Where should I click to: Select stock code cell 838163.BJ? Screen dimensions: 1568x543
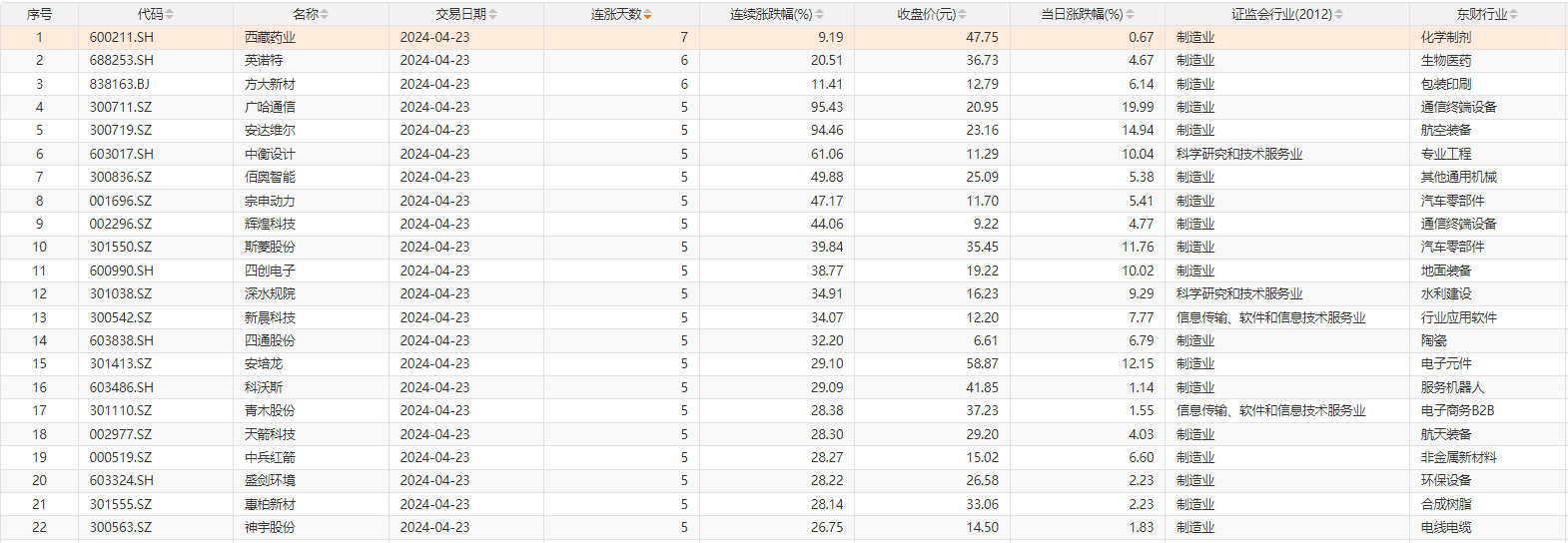pos(120,84)
